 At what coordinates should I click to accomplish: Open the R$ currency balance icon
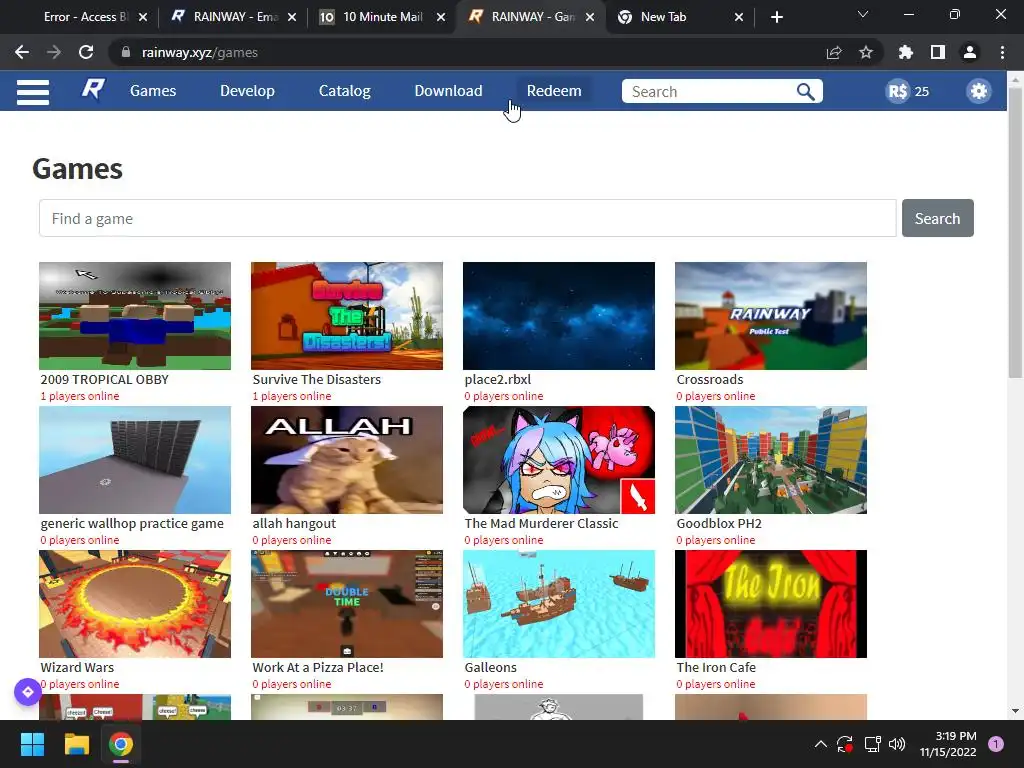coord(897,91)
